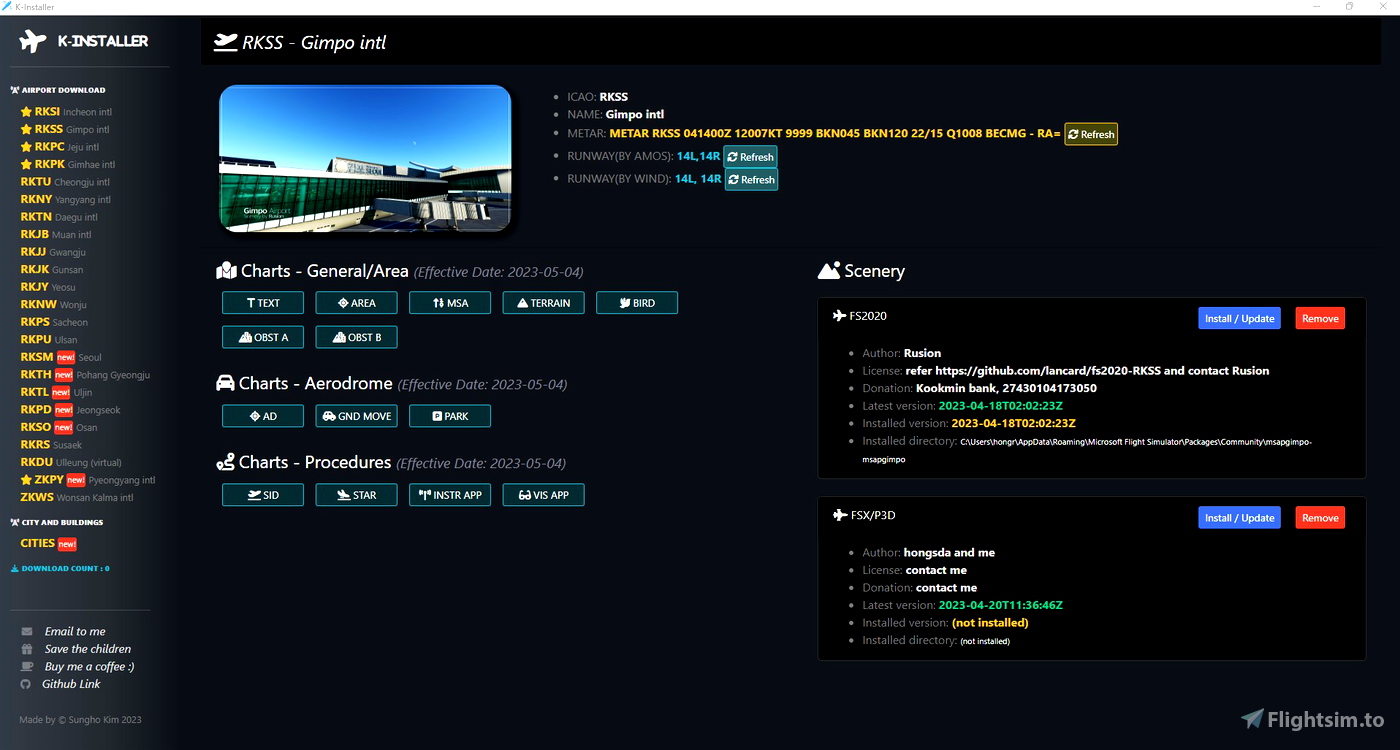Screen dimensions: 1400x750
Task: Open the SID procedures chart
Action: [263, 495]
